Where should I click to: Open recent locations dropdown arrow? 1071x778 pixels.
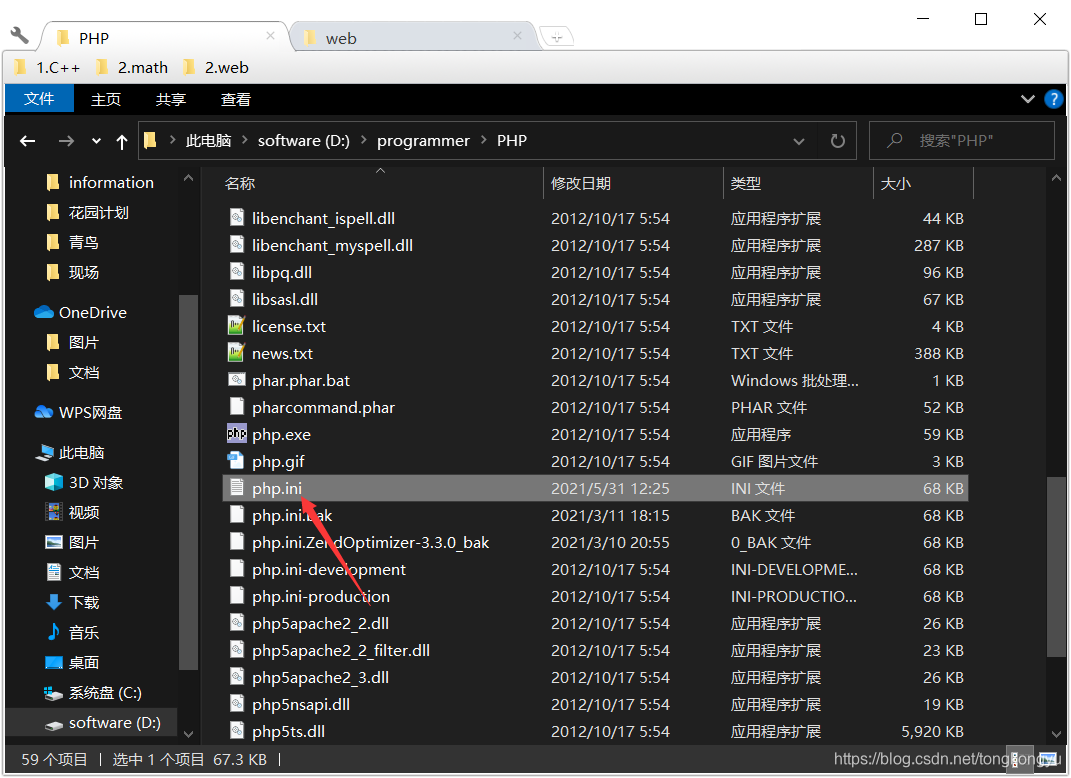(x=96, y=141)
